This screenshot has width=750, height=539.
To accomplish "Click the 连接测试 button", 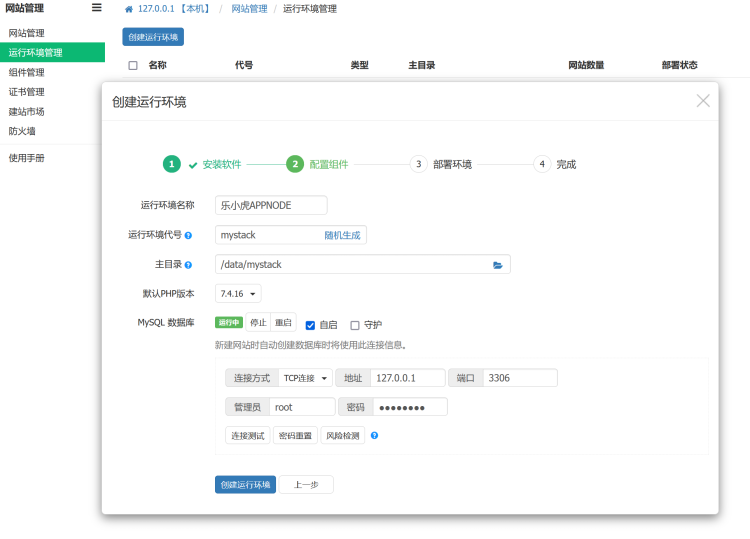I will pos(248,436).
